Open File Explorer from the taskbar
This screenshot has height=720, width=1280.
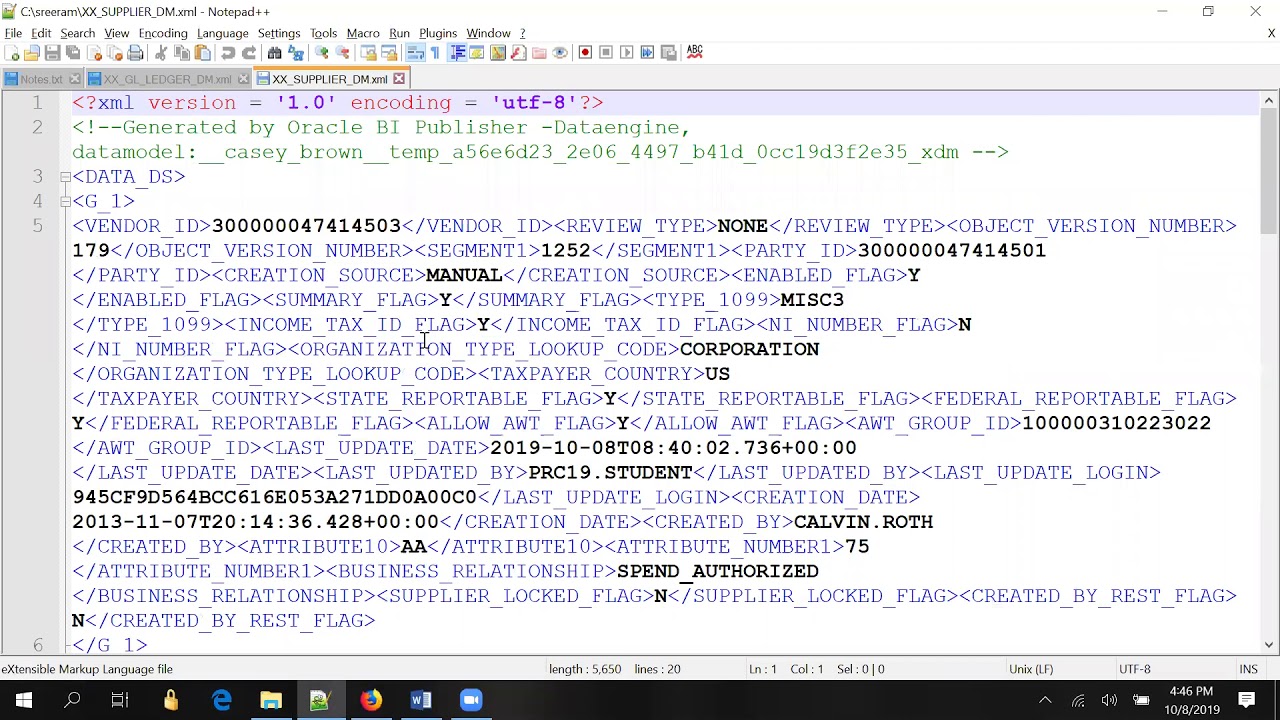(271, 700)
